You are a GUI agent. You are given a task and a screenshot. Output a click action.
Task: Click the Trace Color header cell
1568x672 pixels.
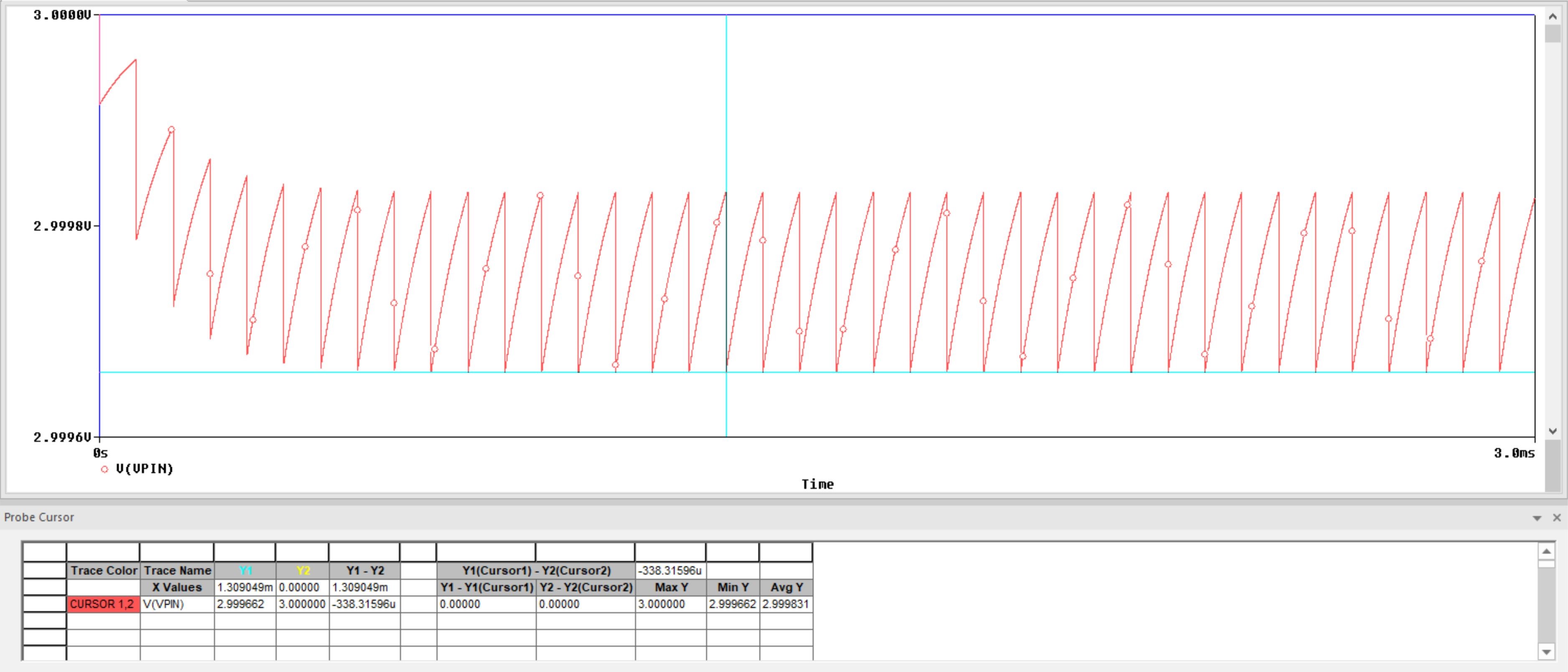tap(104, 571)
